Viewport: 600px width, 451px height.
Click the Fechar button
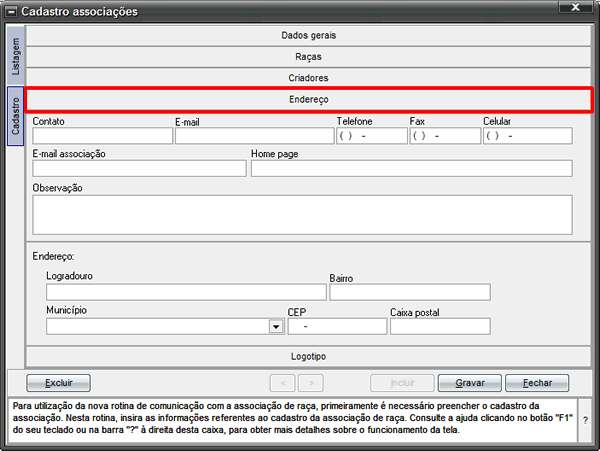pyautogui.click(x=537, y=383)
